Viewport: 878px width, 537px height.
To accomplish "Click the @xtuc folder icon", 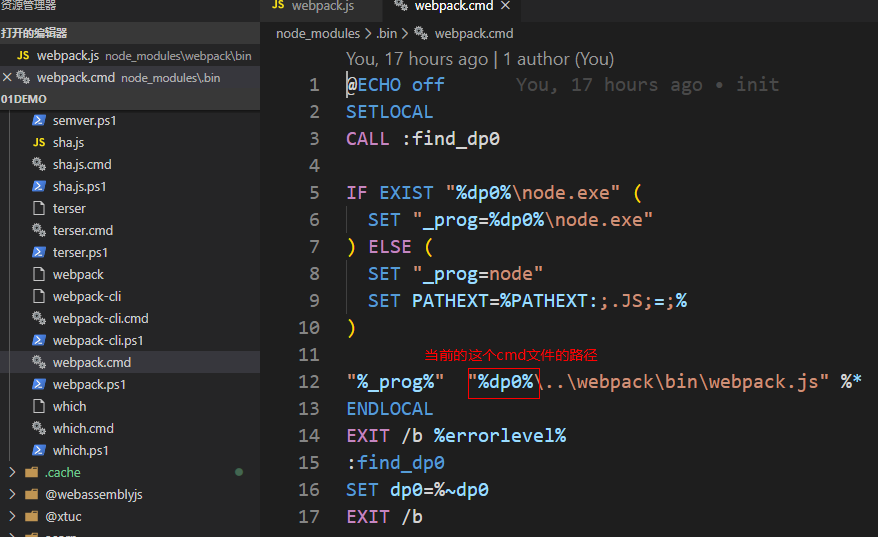I will pos(32,516).
